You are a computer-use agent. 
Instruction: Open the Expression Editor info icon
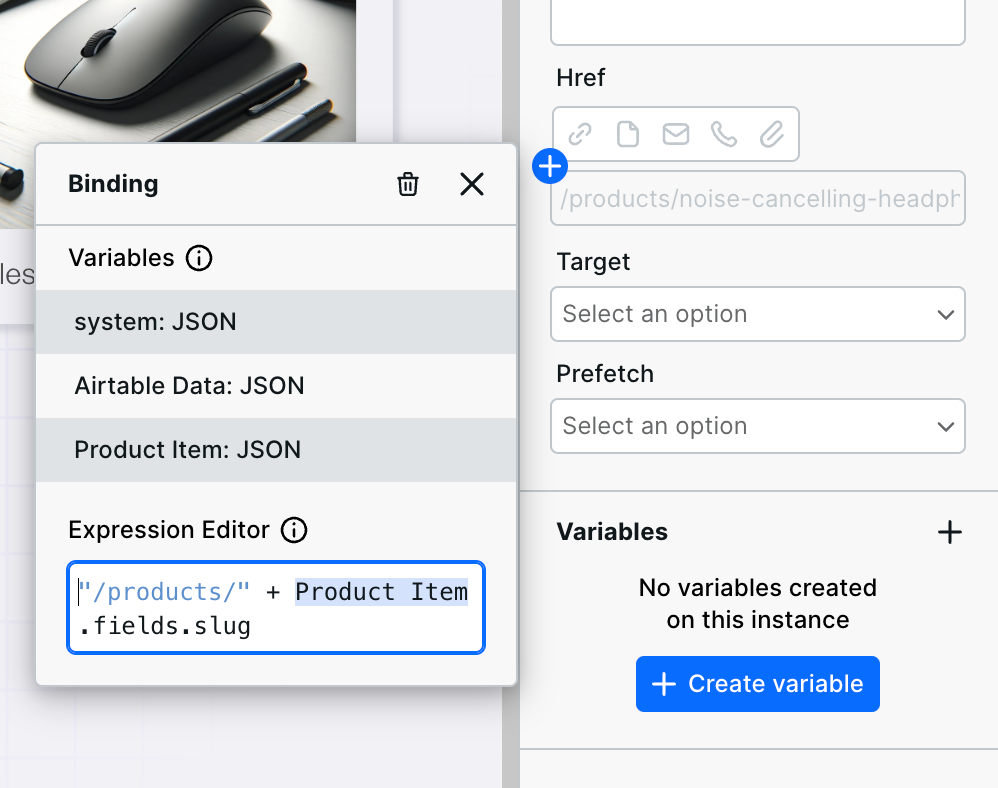coord(293,531)
